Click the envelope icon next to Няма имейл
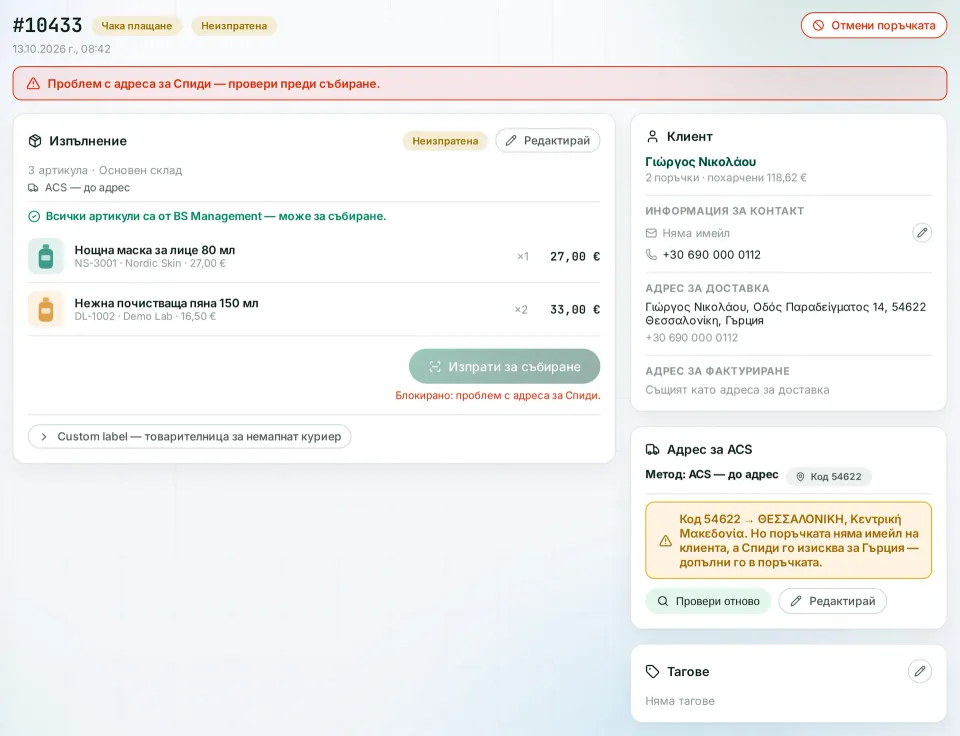 point(651,233)
